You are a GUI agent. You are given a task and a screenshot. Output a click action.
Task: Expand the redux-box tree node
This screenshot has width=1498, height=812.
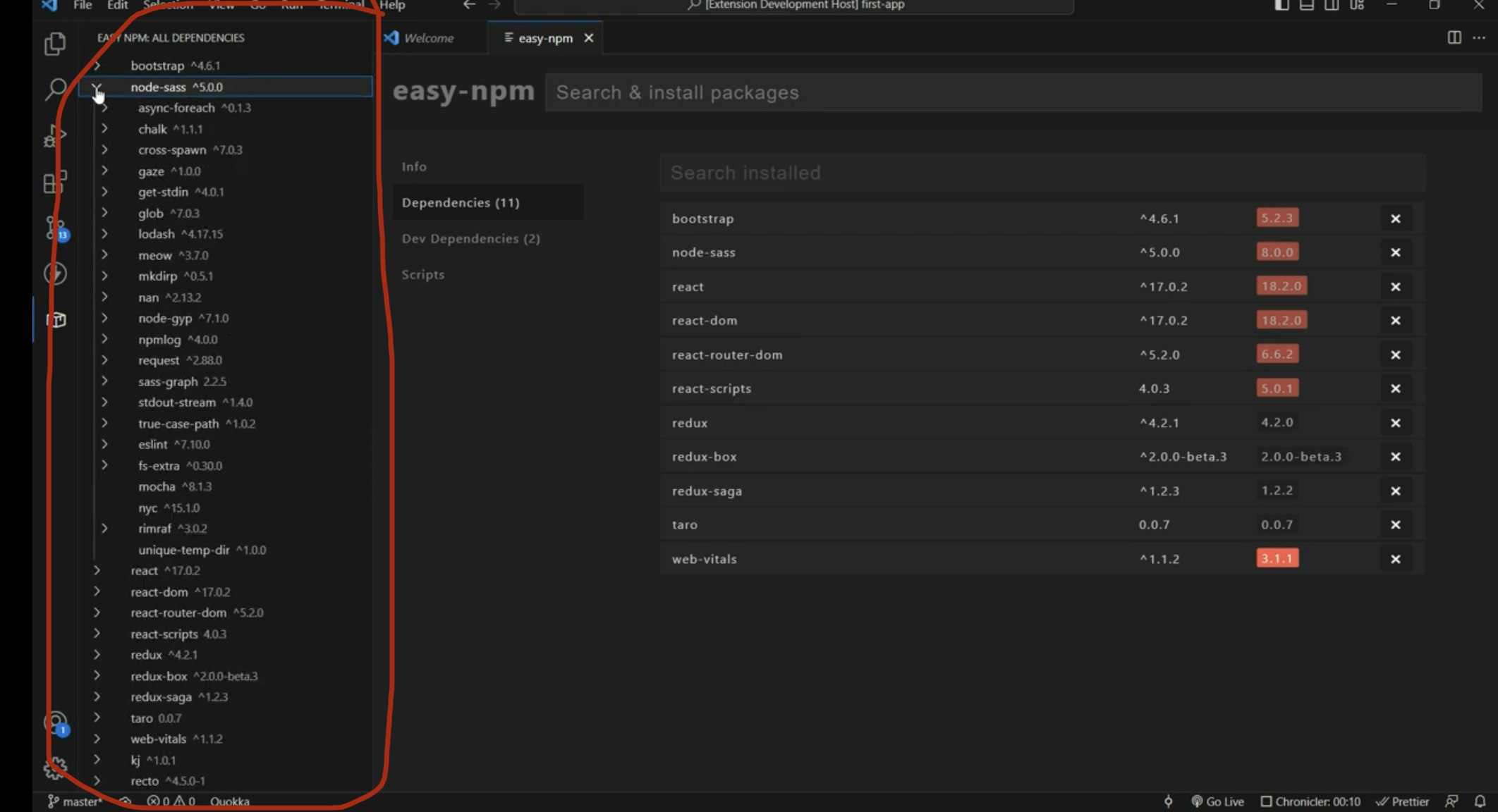pos(97,675)
